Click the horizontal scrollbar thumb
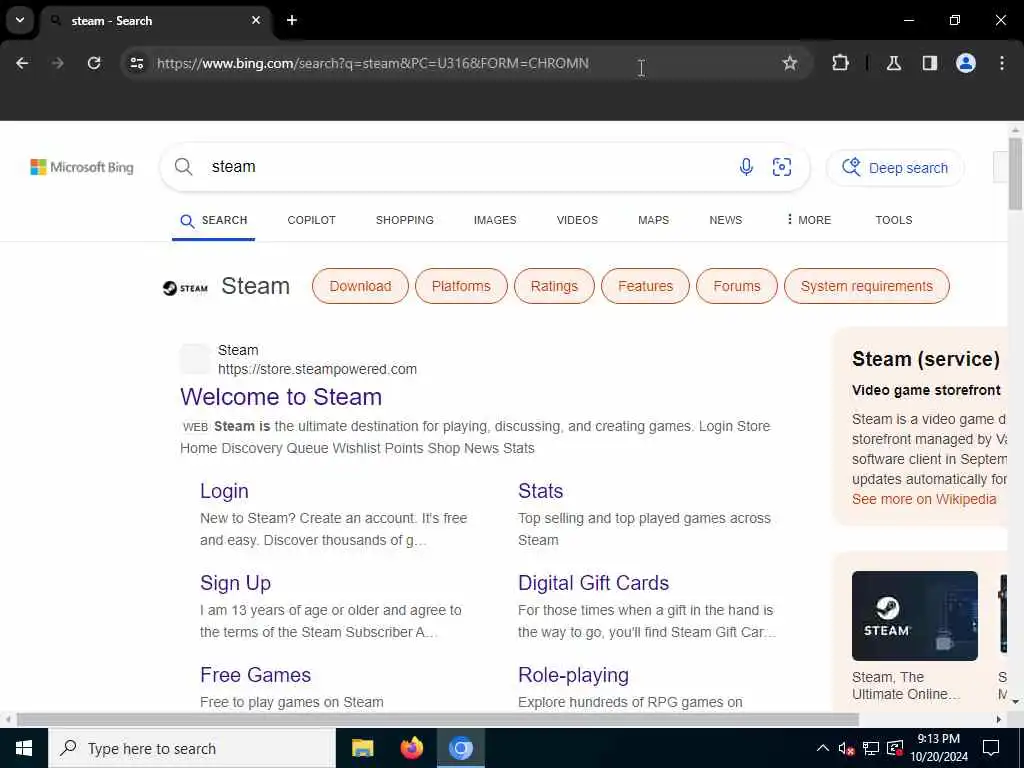The image size is (1024, 768). pyautogui.click(x=438, y=720)
